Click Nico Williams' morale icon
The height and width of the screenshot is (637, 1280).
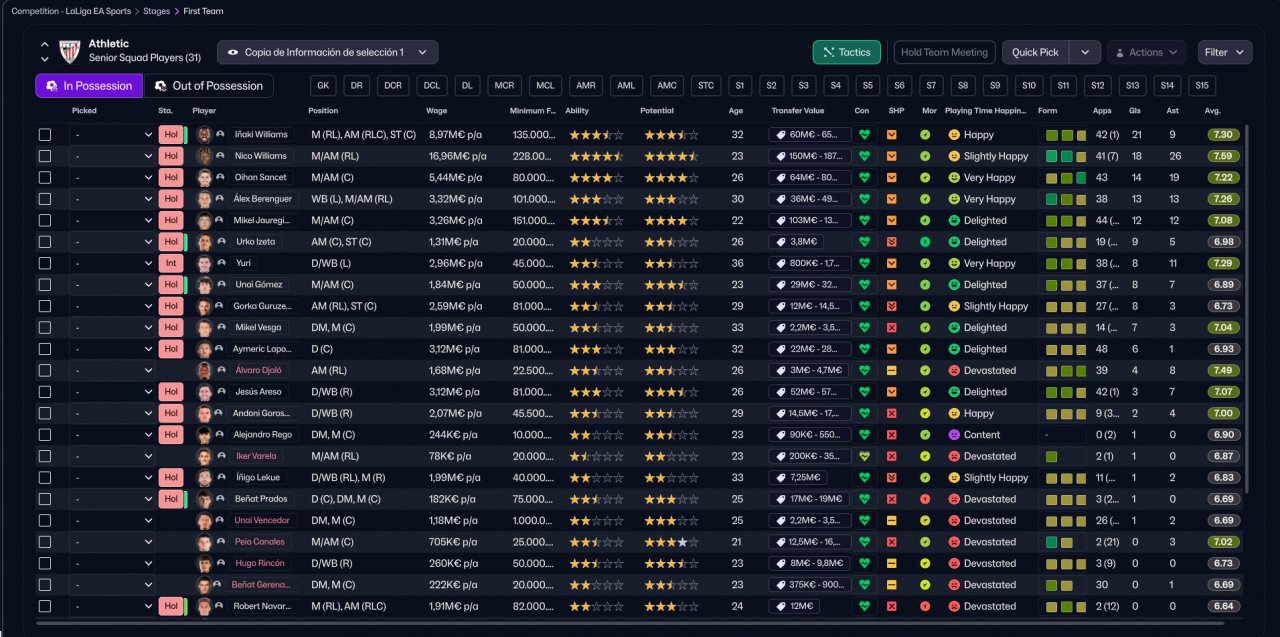tap(925, 156)
